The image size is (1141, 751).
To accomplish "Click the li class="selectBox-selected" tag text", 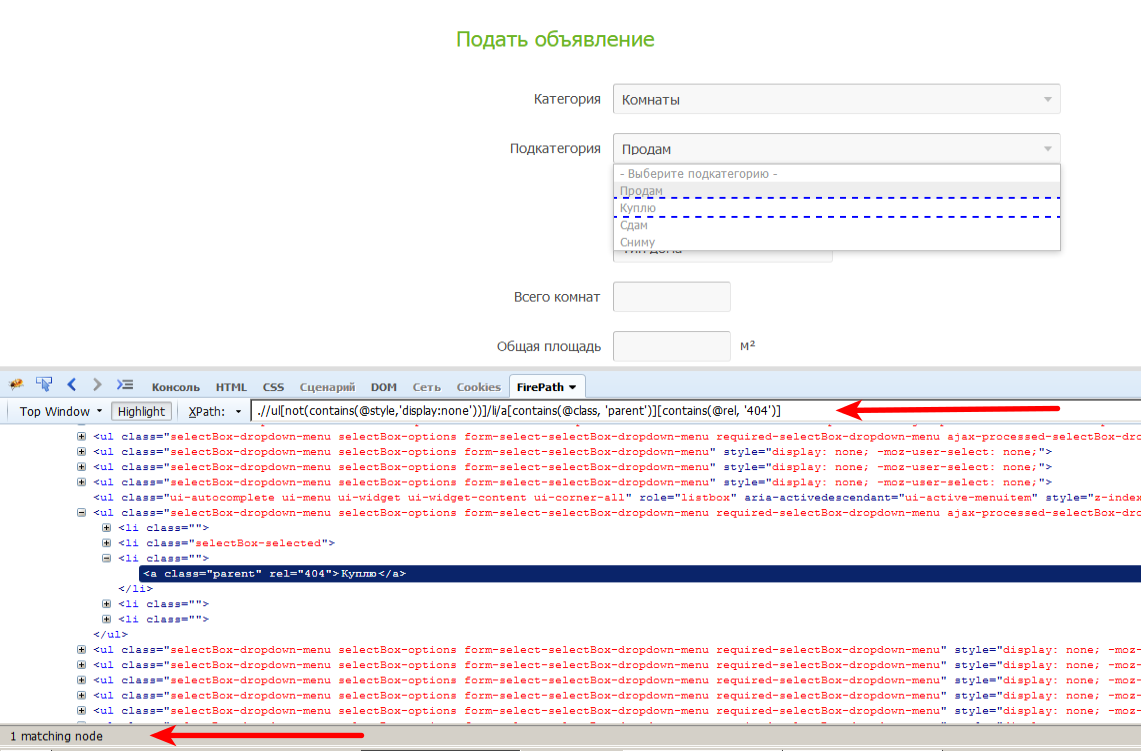I will point(226,543).
